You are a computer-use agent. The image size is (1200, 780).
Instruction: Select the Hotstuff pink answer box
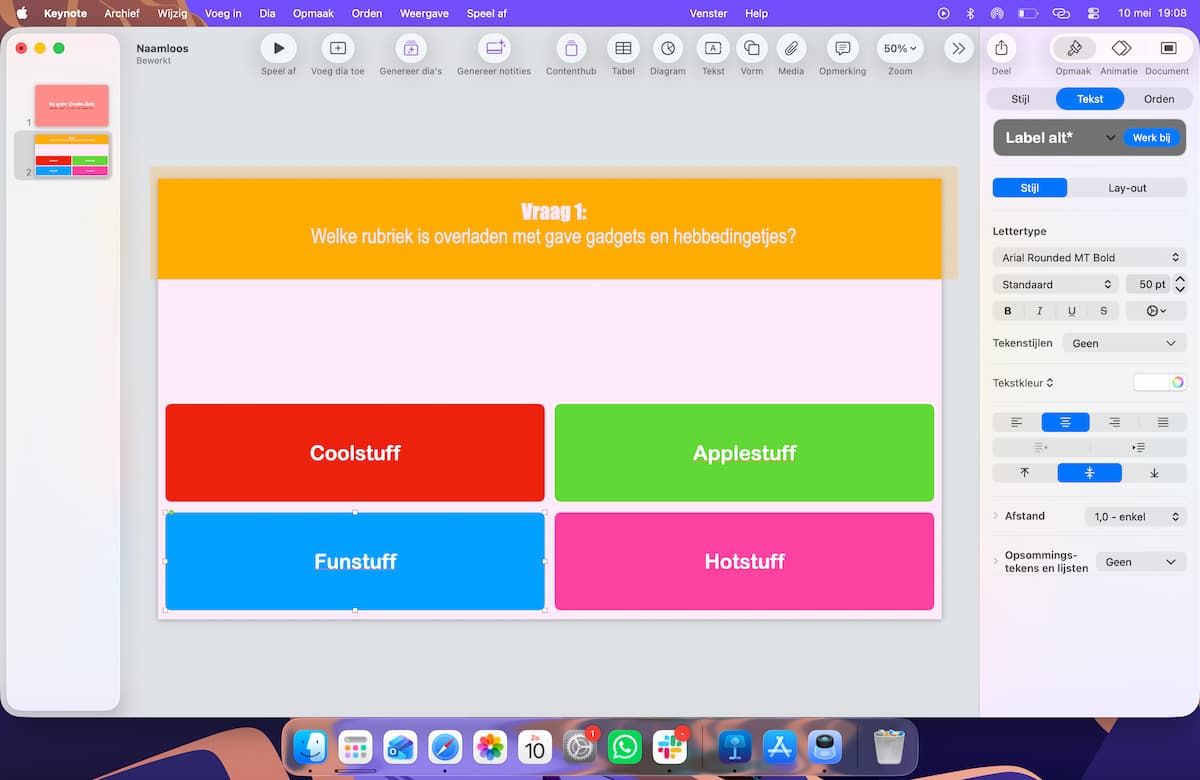pyautogui.click(x=744, y=561)
